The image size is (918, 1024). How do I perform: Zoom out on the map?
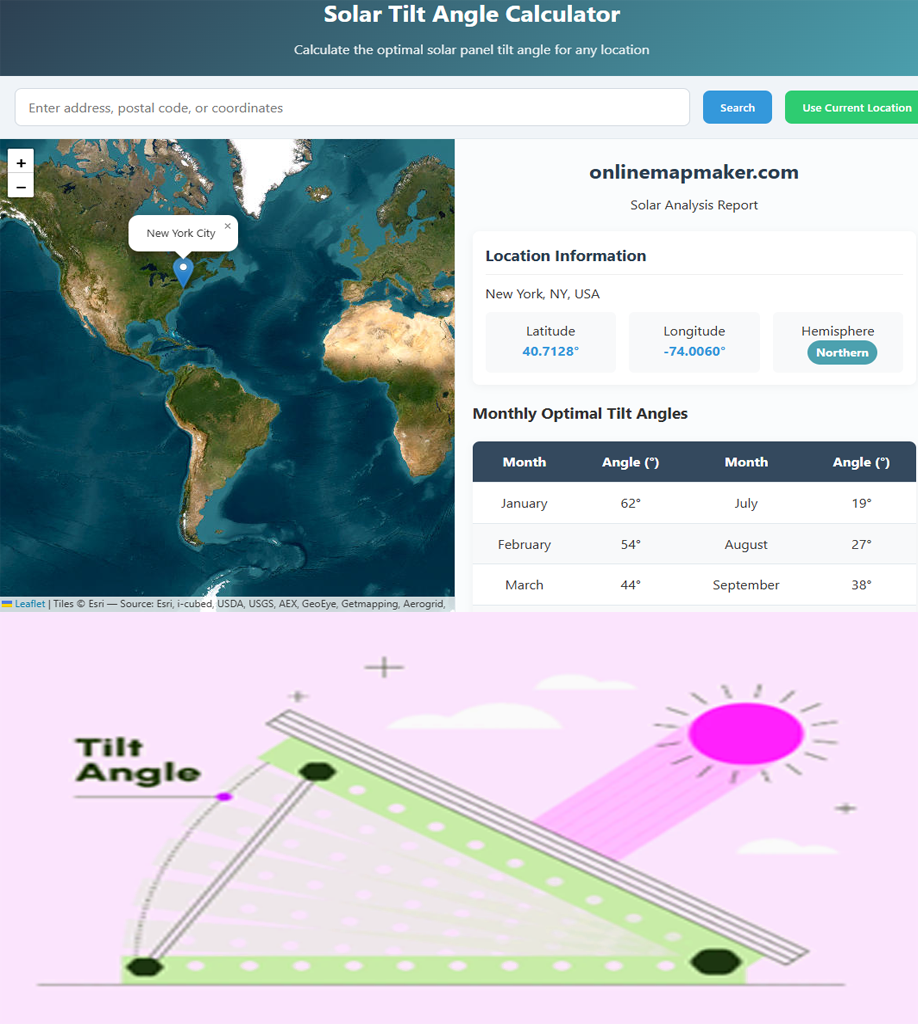pyautogui.click(x=21, y=187)
